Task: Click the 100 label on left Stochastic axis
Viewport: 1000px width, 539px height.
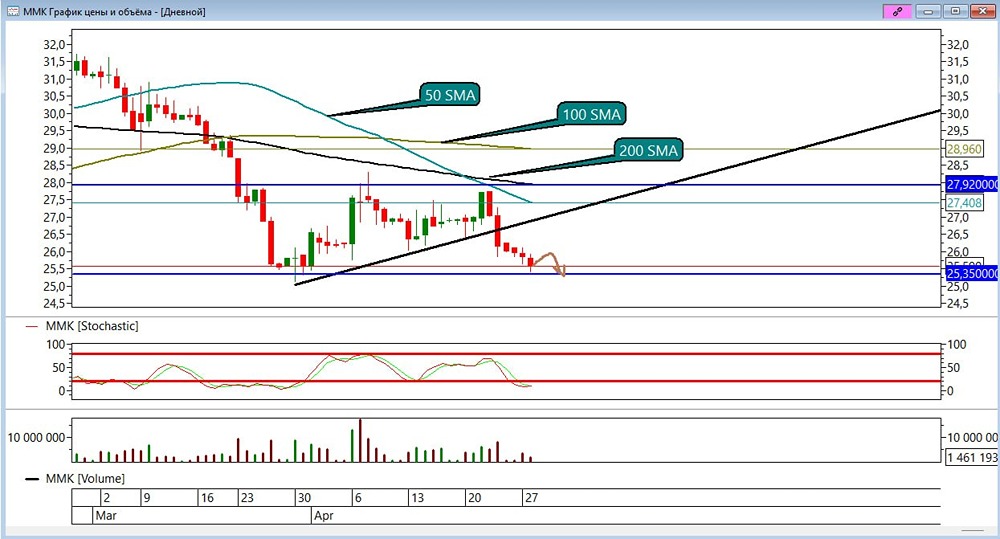Action: [56, 344]
